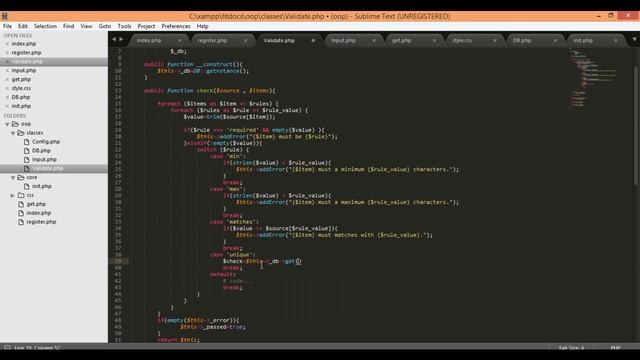Open the Help menu
Image resolution: width=640 pixels, height=360 pixels.
click(202, 26)
